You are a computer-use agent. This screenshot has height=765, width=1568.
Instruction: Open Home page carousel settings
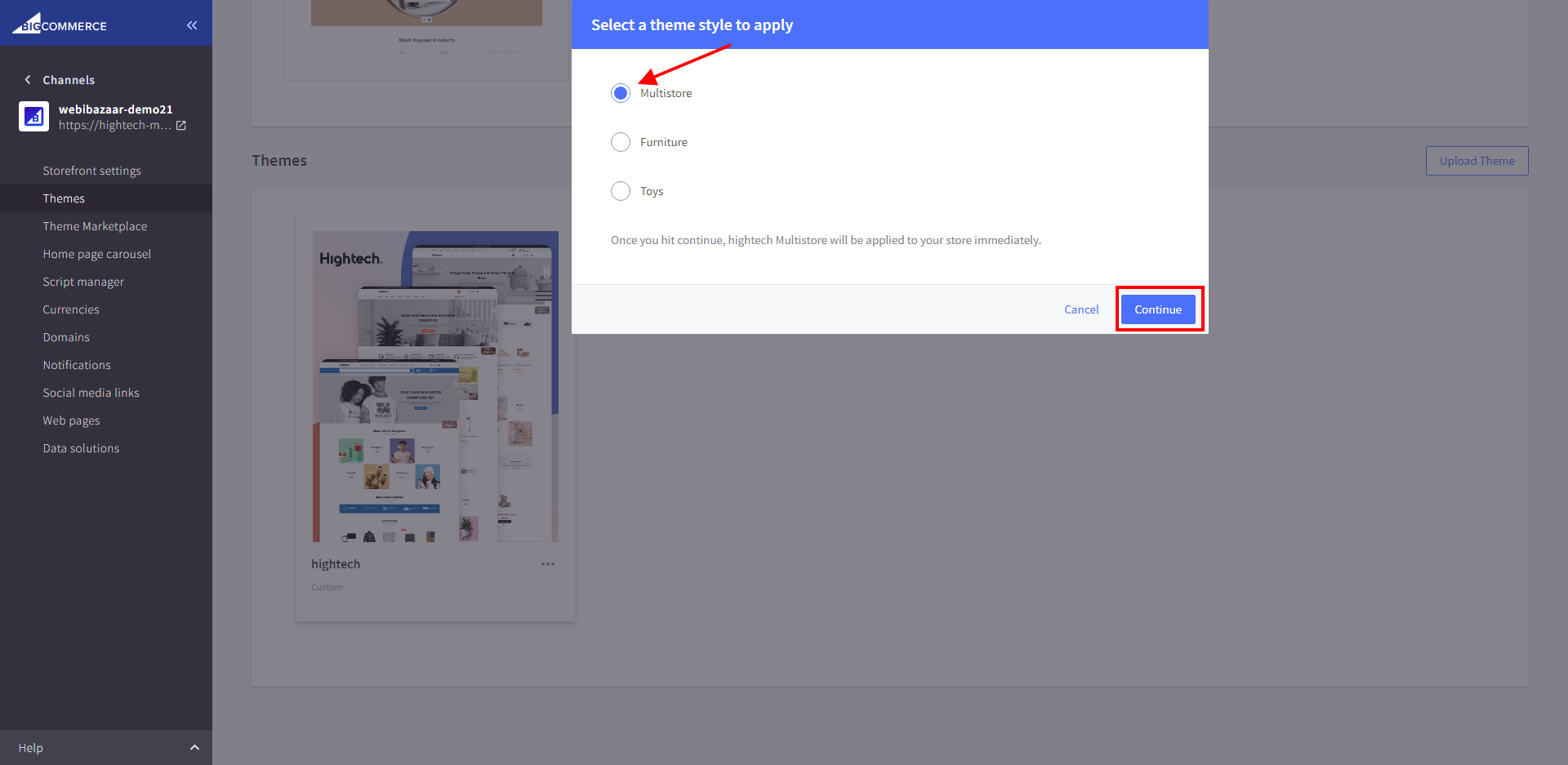(96, 254)
